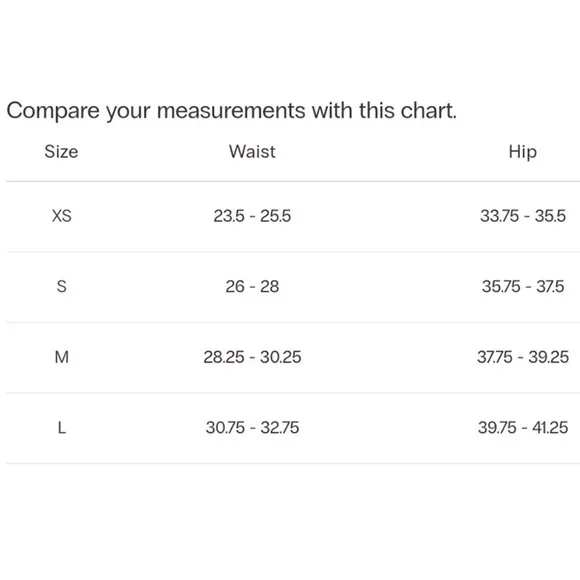Click the M waist range 28.25 - 30.25
Screen dimensions: 580x580
(252, 357)
